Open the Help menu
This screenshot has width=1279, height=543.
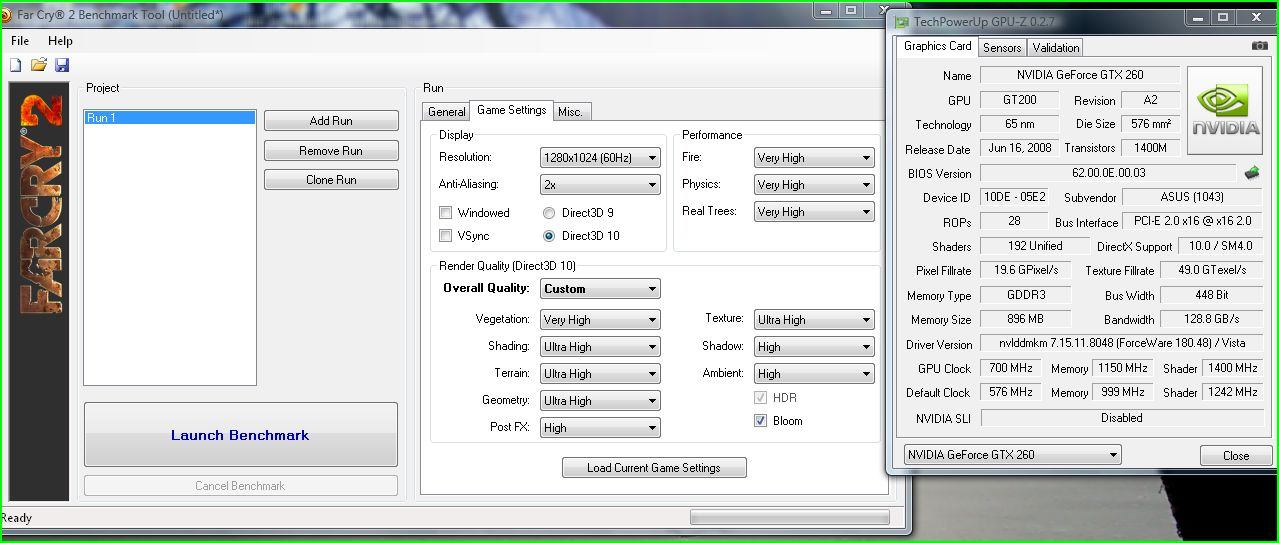[x=60, y=41]
